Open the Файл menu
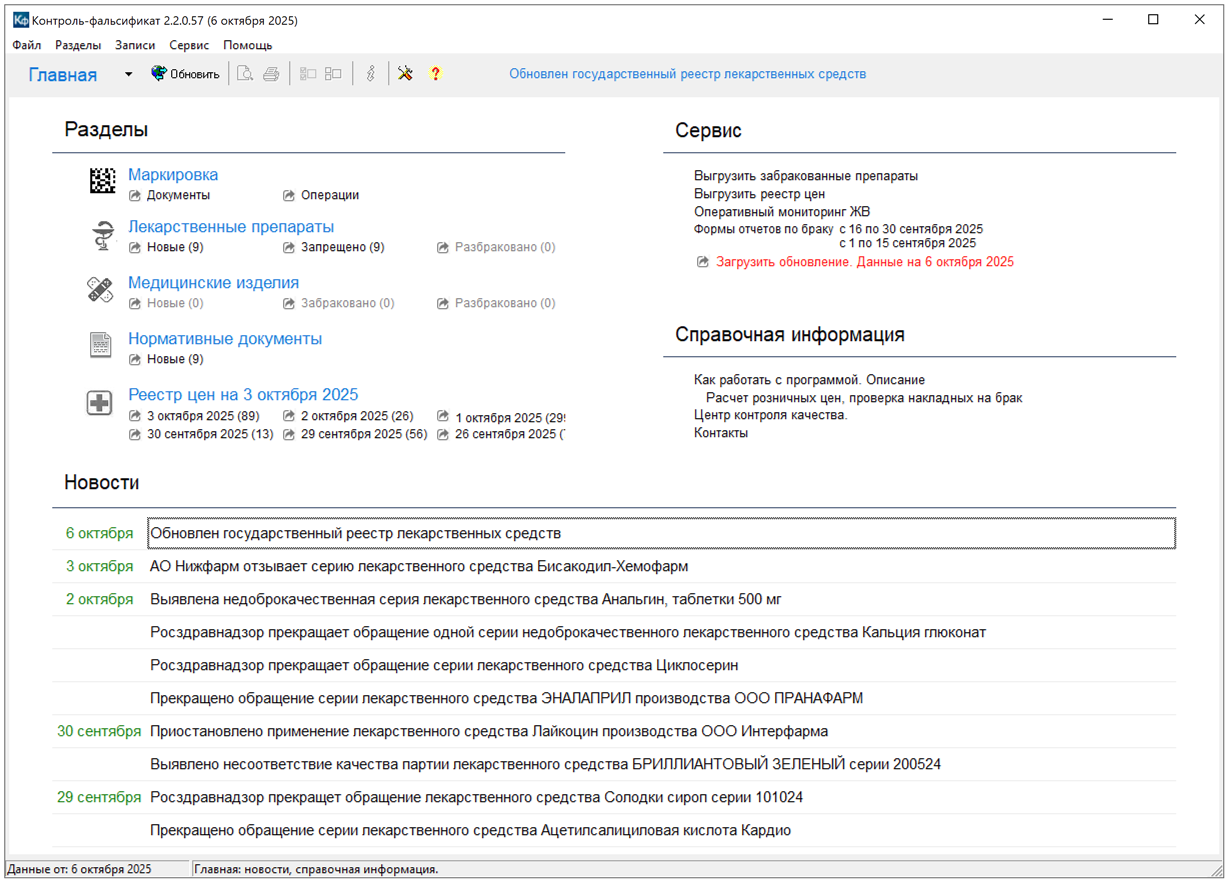 tap(27, 45)
